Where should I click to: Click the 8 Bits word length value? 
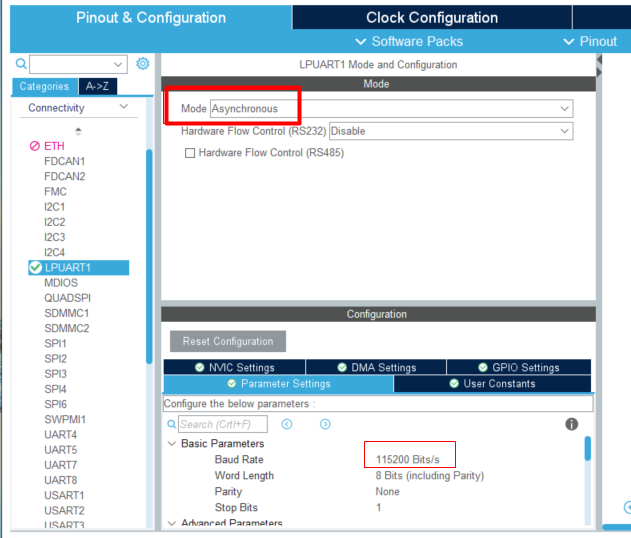click(x=429, y=476)
